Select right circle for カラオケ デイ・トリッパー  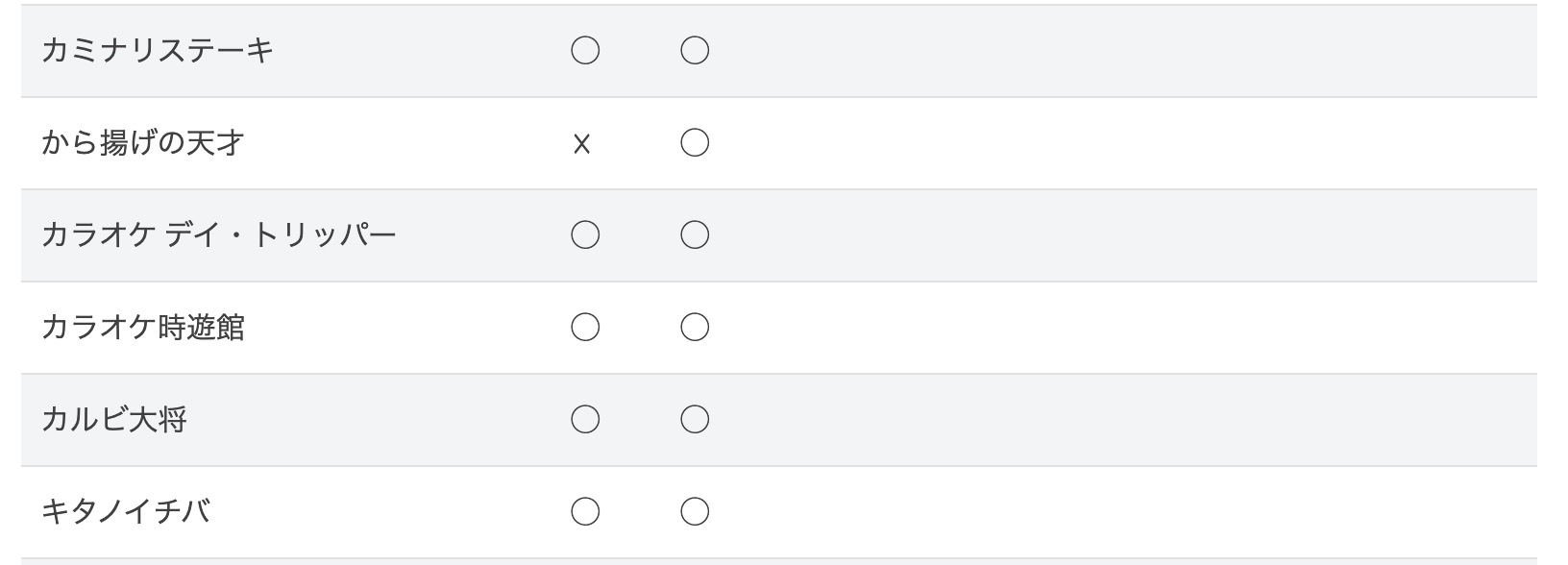(x=695, y=234)
